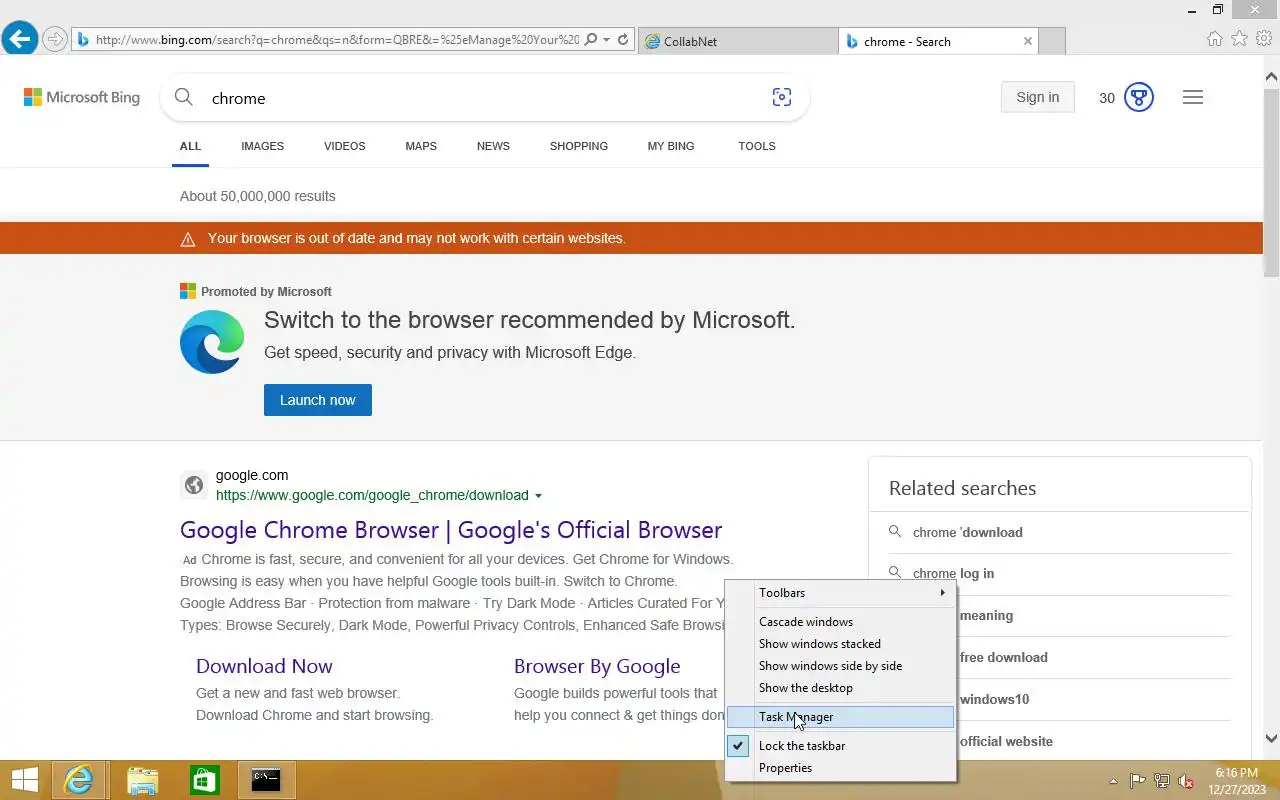Open Command Prompt taskbar icon
Screen dimensions: 1280x800
(265, 780)
